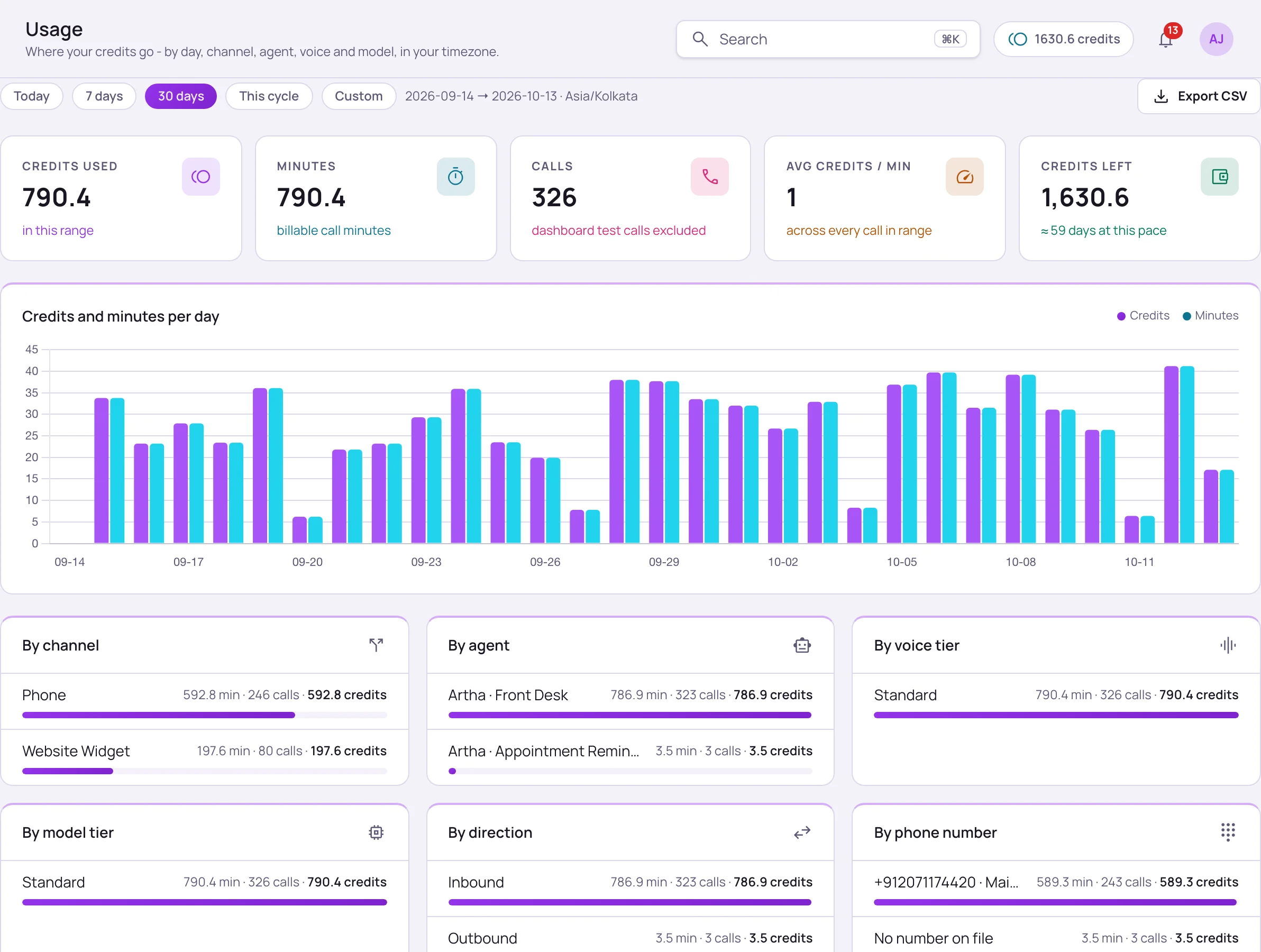Viewport: 1261px width, 952px height.
Task: Select the 30 days range tab
Action: click(x=181, y=96)
